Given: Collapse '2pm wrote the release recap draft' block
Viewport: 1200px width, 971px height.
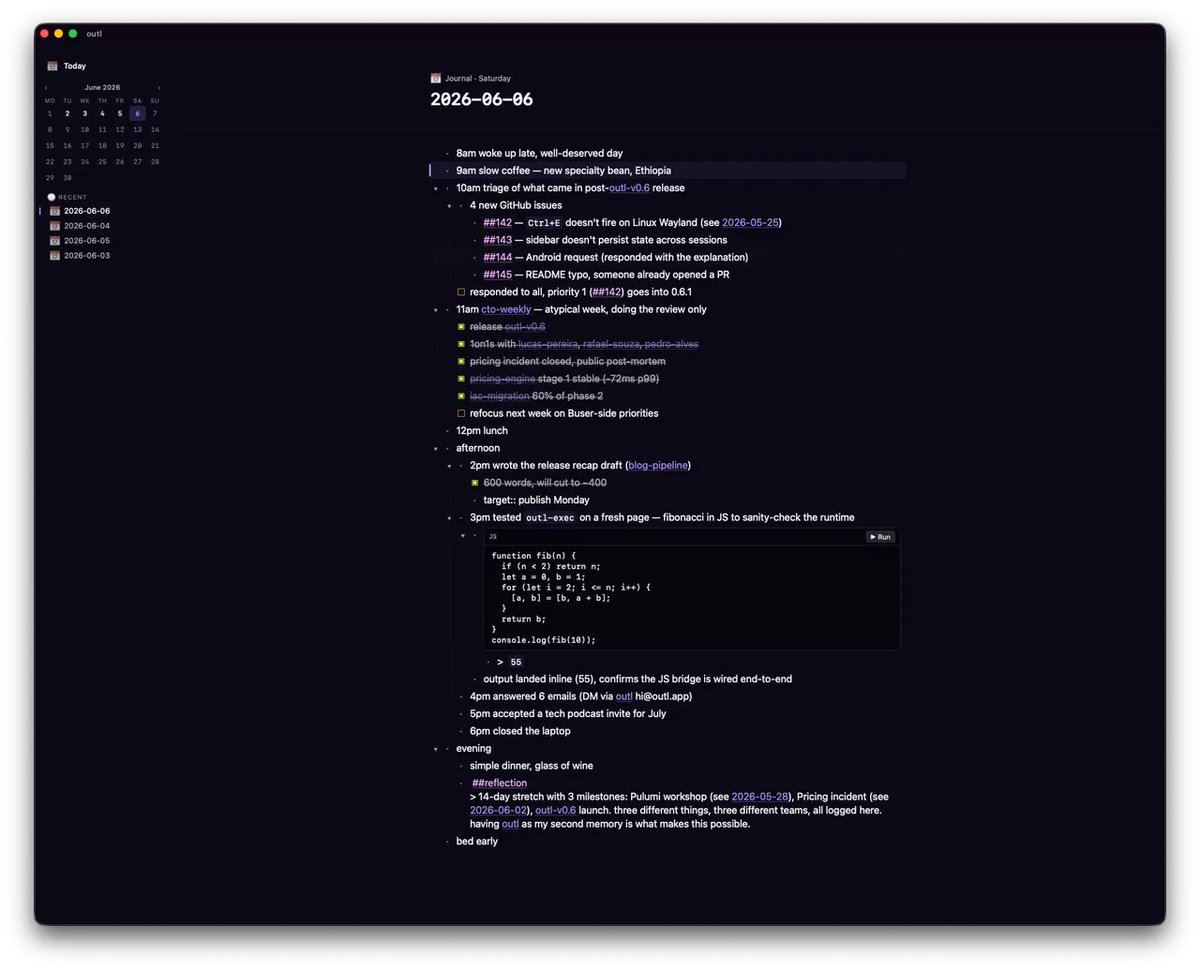Looking at the screenshot, I should (449, 466).
